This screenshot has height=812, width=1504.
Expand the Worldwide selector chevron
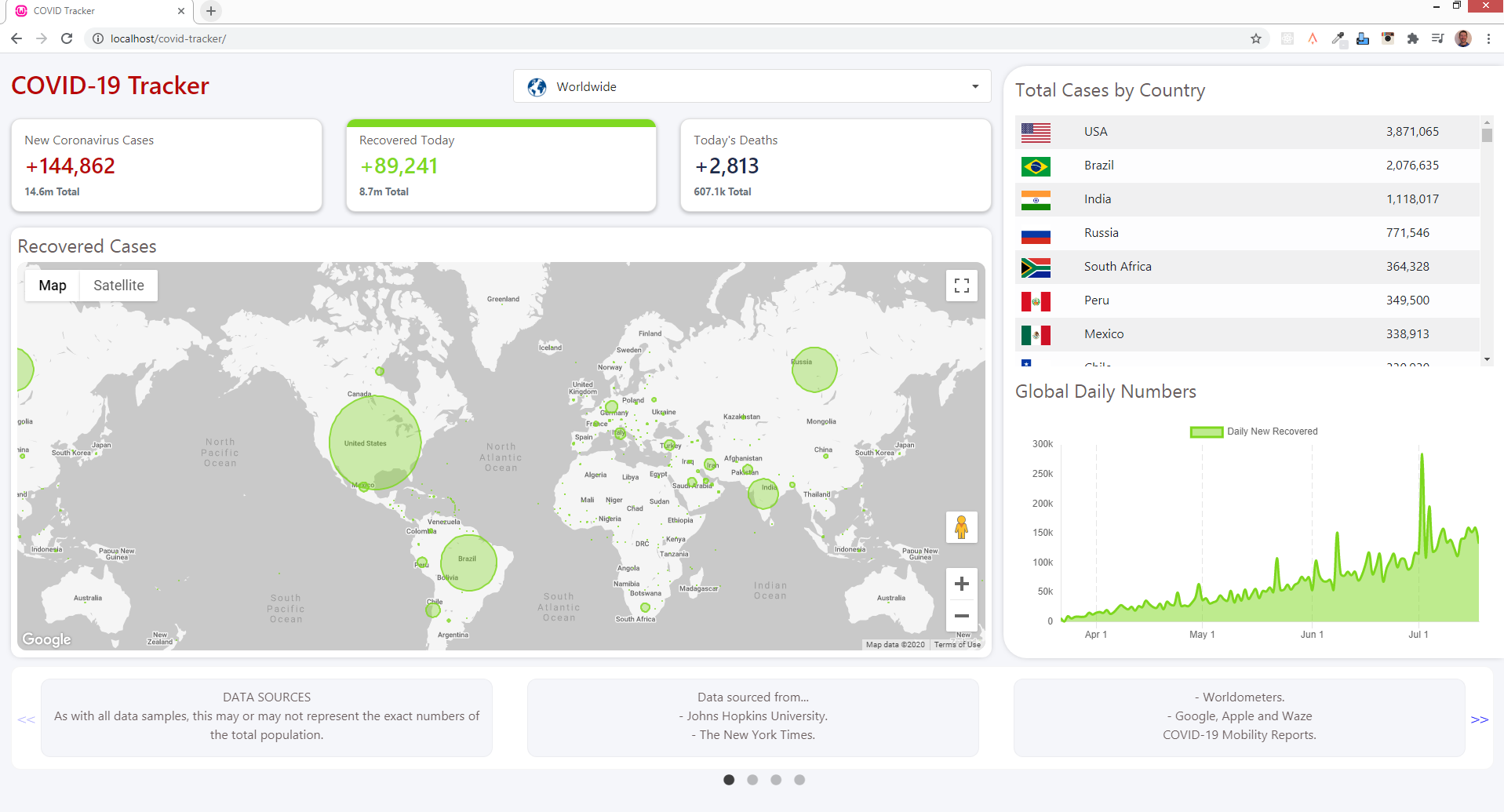(x=975, y=86)
